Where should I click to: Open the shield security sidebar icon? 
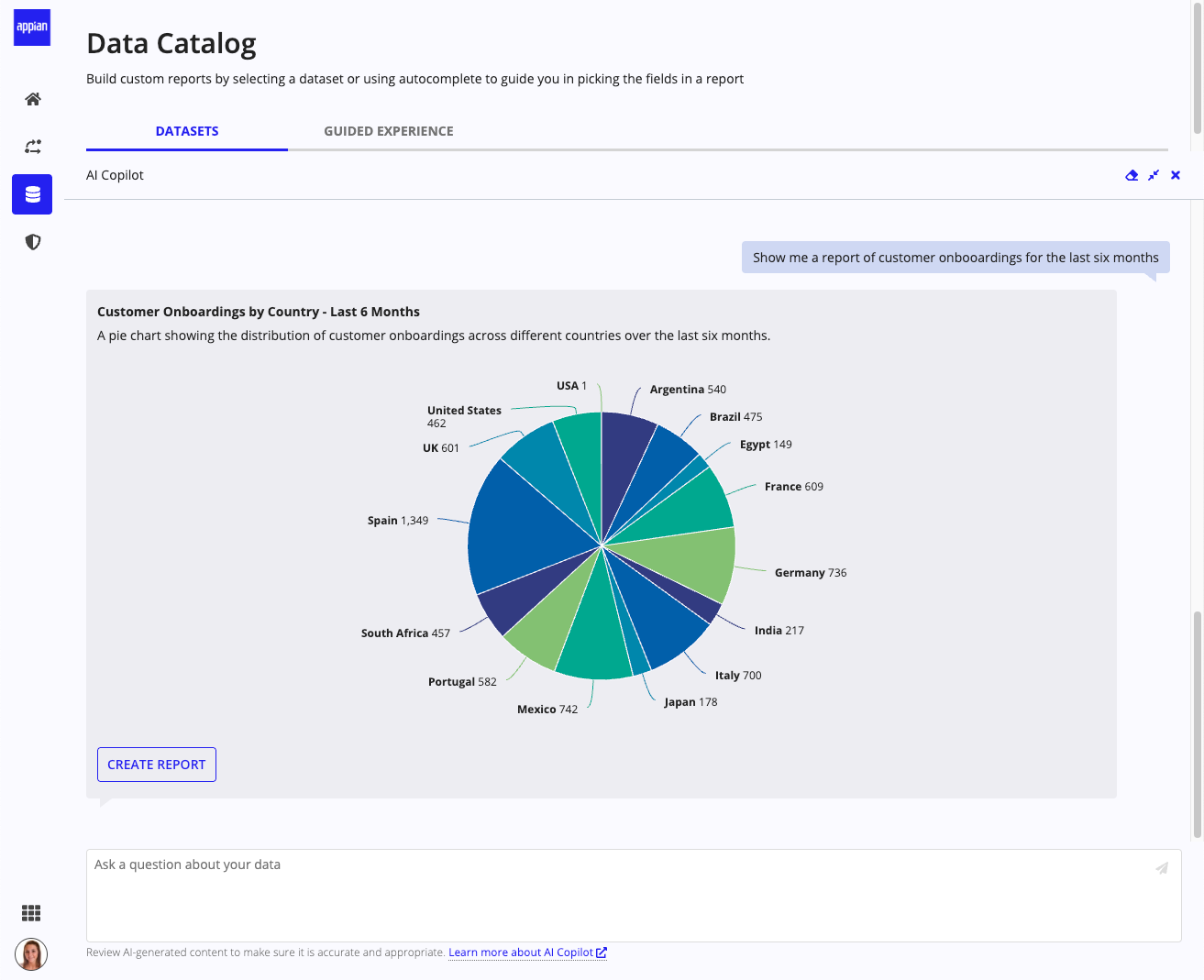pyautogui.click(x=33, y=242)
